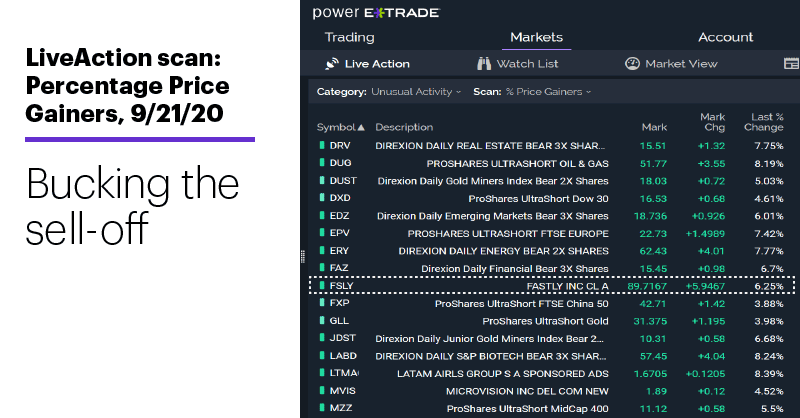Select the Live Action sub-tab
Screen dimensions: 800x418
(x=377, y=64)
